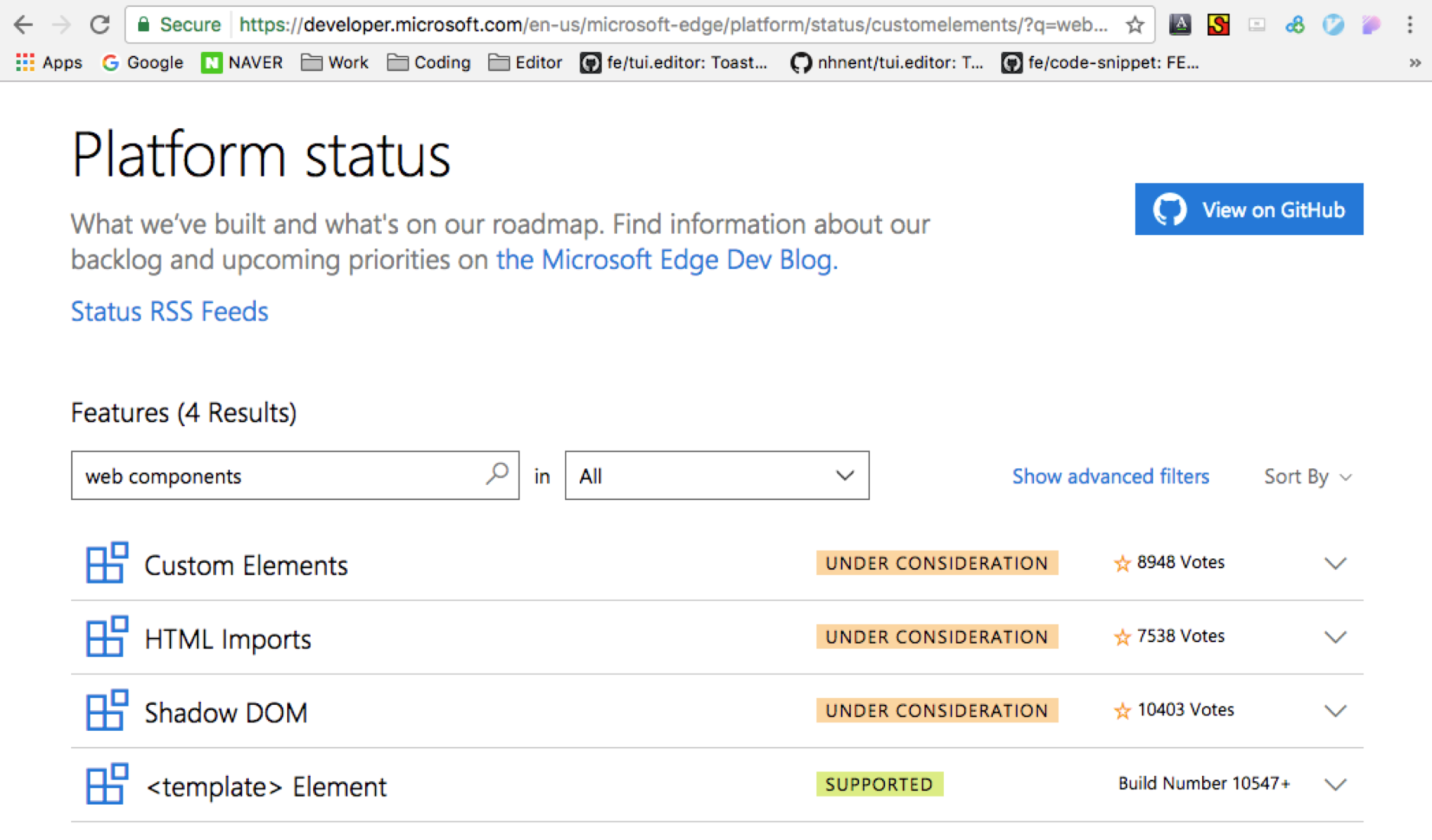The height and width of the screenshot is (840, 1432).
Task: Vote for Shadow DOM using the star
Action: (x=1122, y=711)
